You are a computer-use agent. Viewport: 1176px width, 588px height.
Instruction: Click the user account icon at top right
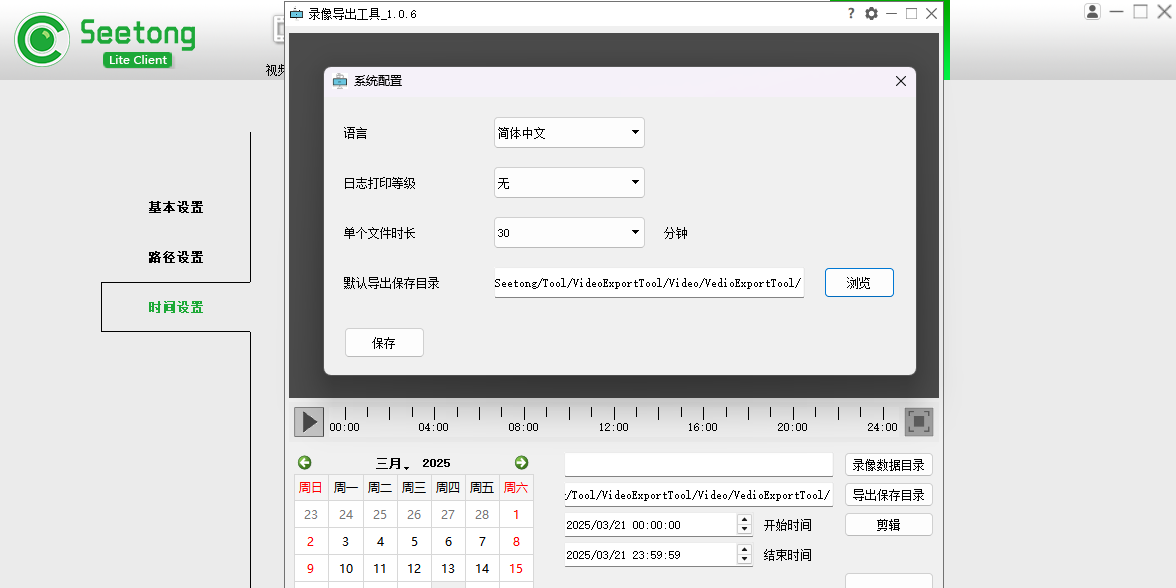pos(1092,12)
